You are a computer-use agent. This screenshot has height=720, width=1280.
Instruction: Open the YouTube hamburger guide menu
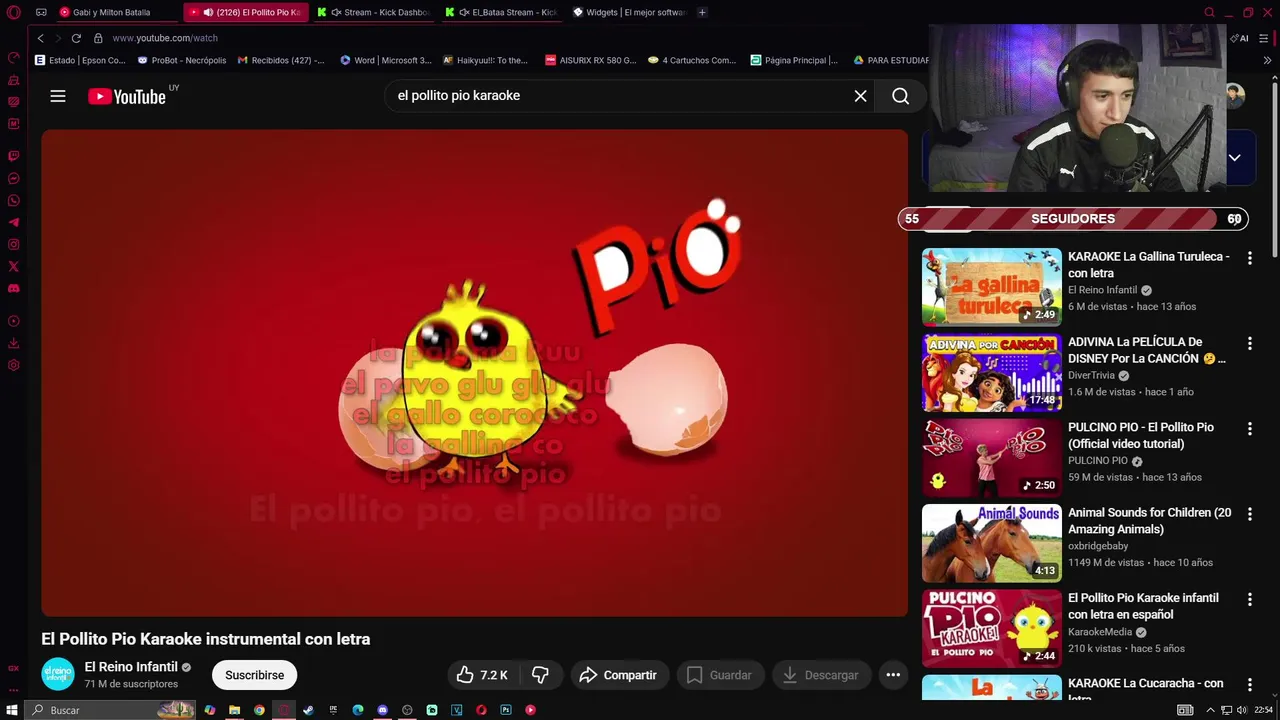58,96
